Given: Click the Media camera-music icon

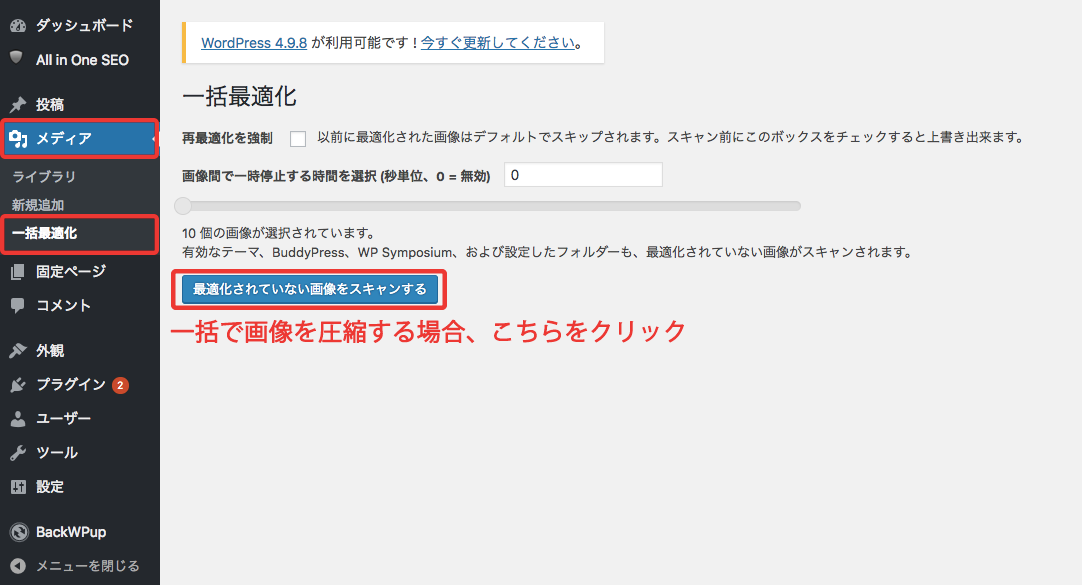Looking at the screenshot, I should [x=18, y=138].
